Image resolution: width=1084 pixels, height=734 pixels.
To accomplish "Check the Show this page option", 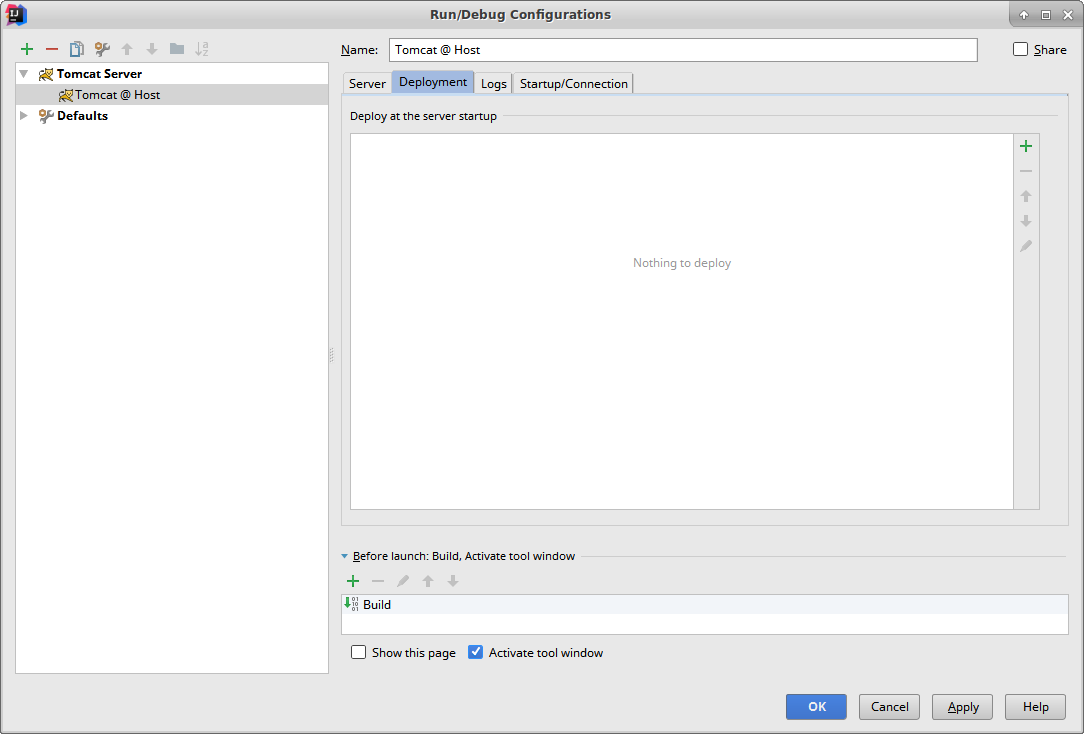I will pos(359,652).
